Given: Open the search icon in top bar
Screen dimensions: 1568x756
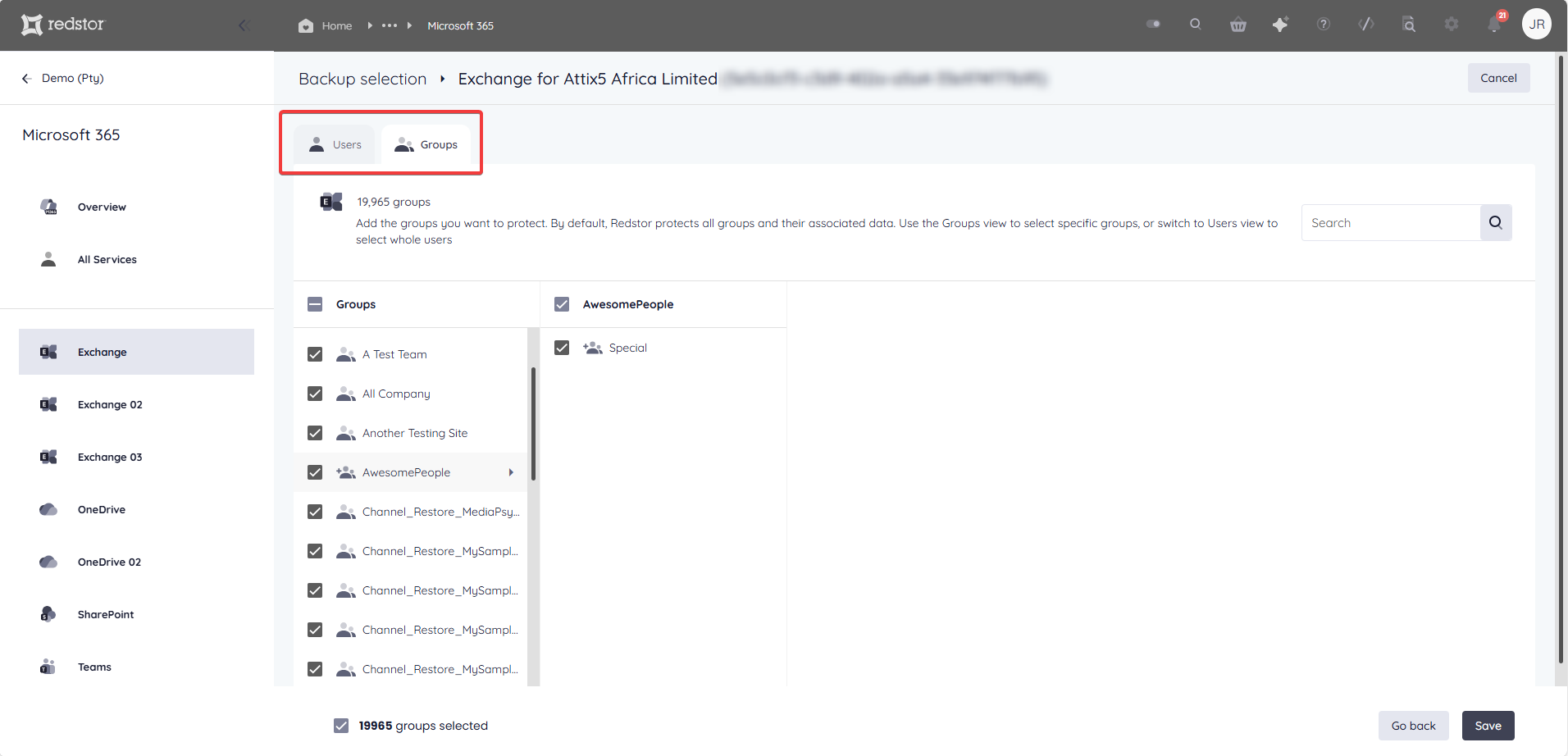Looking at the screenshot, I should 1196,25.
